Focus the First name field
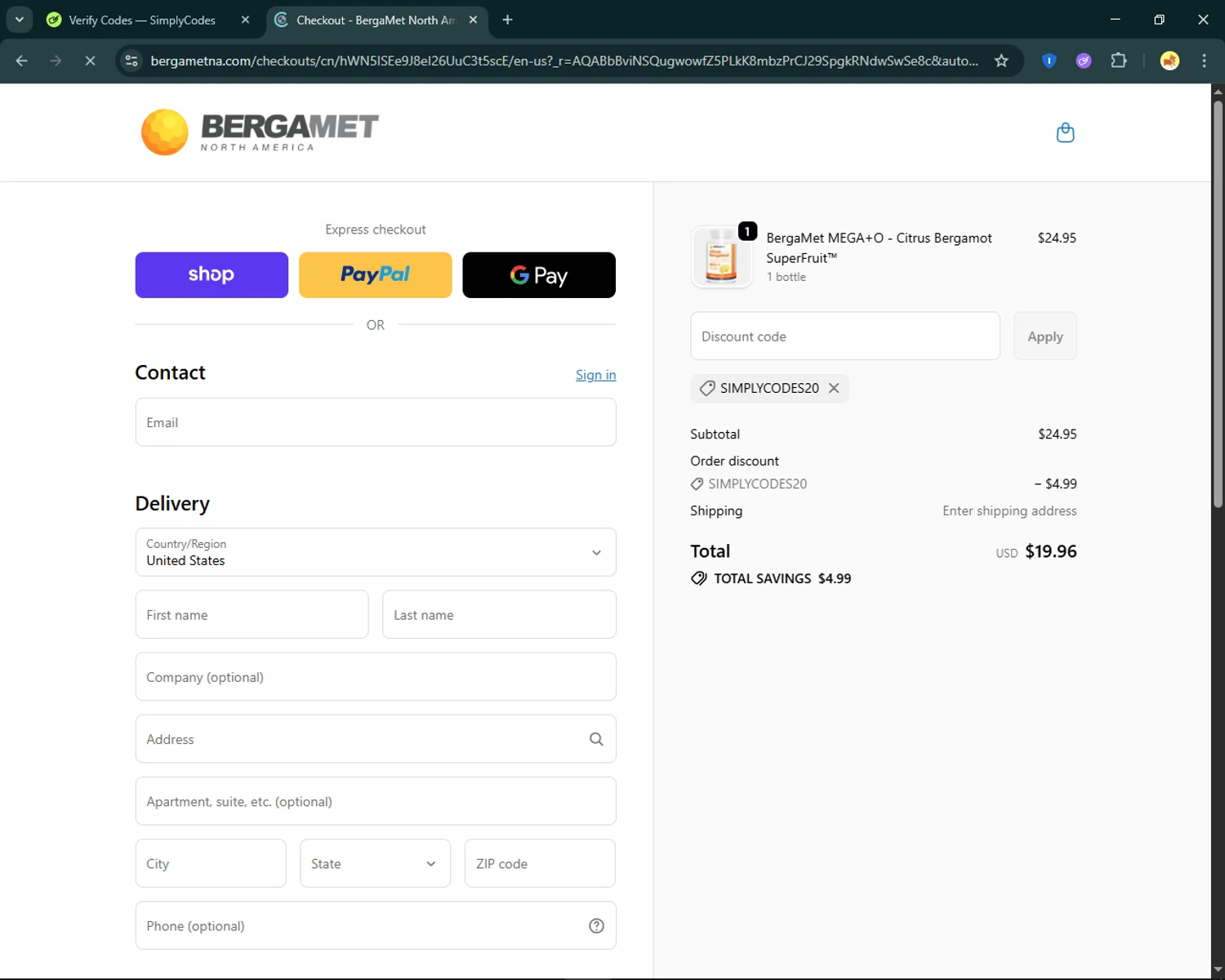The width and height of the screenshot is (1225, 980). pos(252,614)
